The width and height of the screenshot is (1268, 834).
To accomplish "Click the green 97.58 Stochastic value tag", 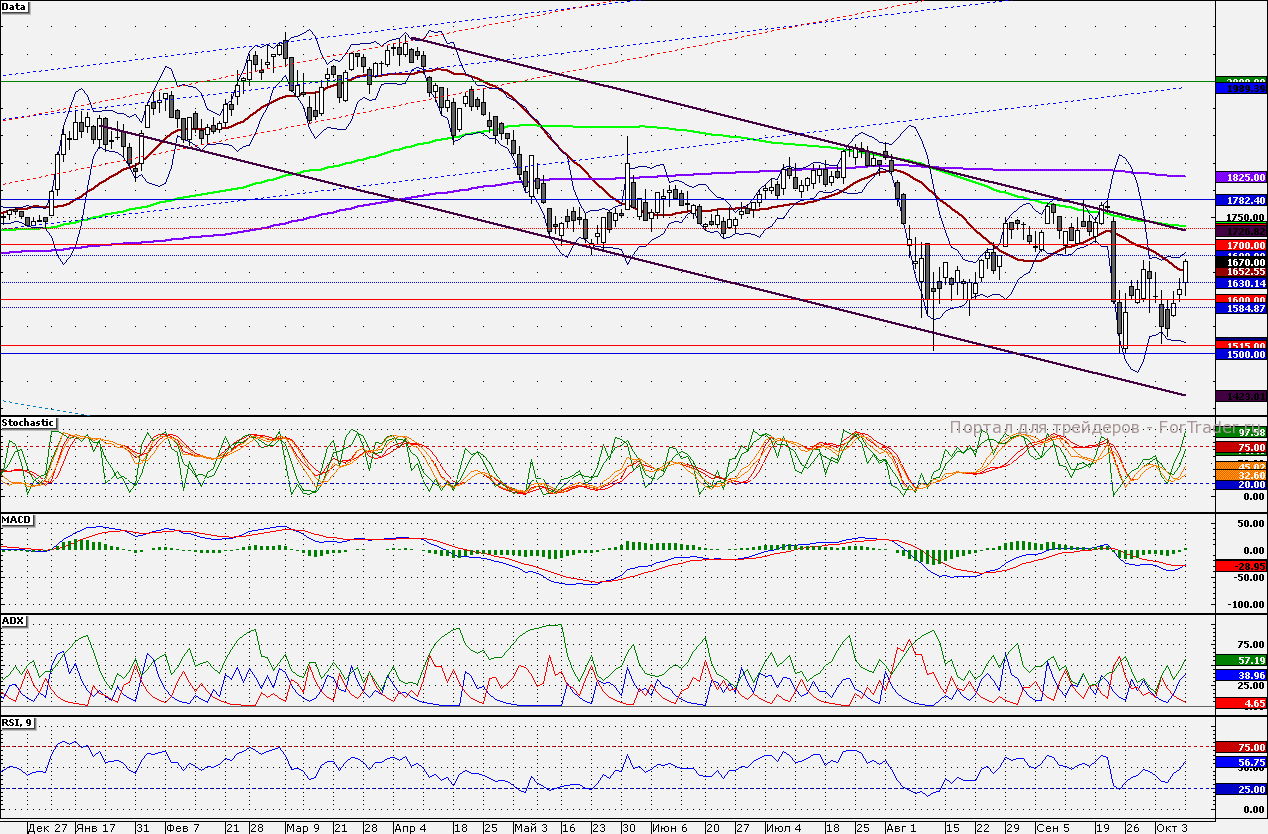I will point(1243,432).
